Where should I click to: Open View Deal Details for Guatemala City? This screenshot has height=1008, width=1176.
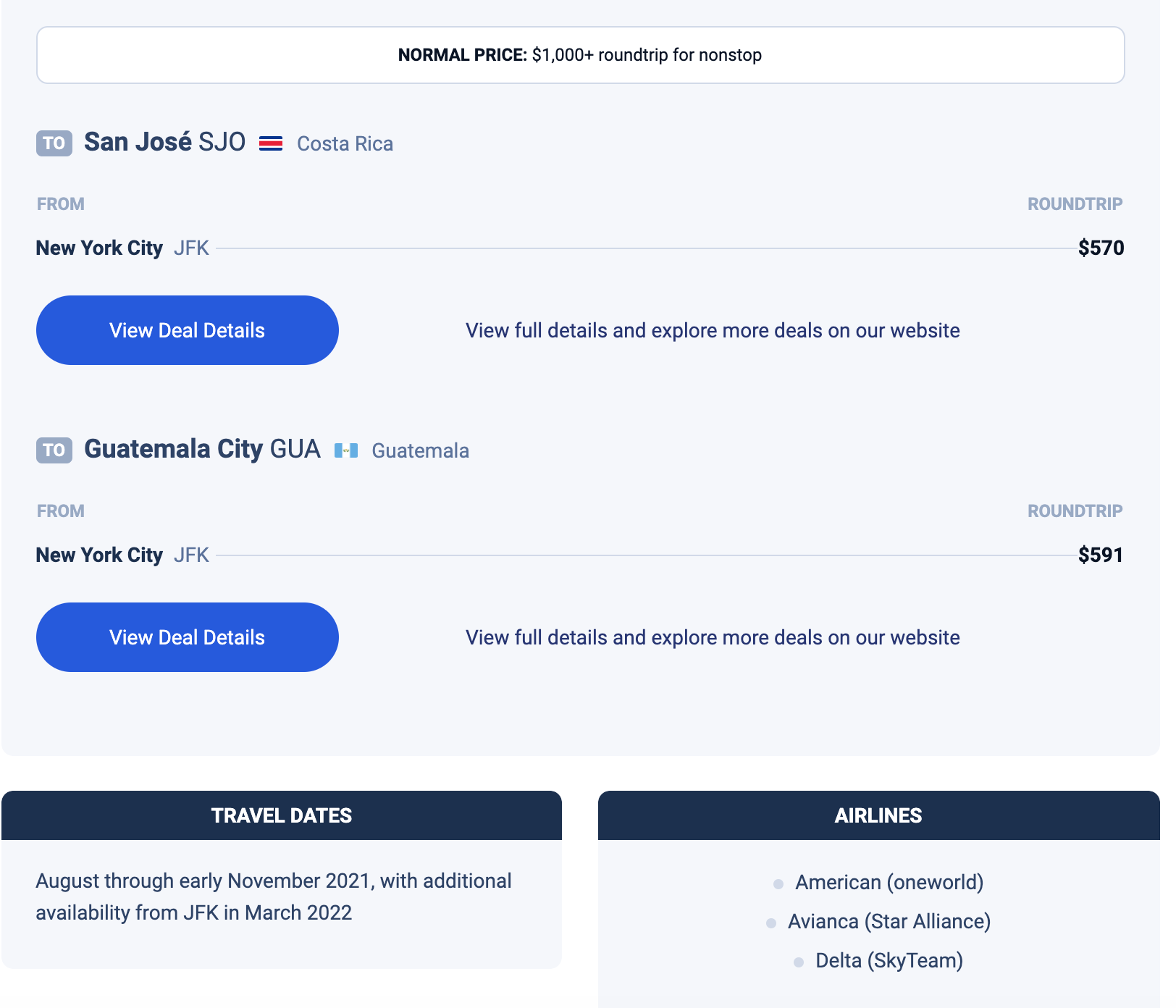click(x=188, y=637)
